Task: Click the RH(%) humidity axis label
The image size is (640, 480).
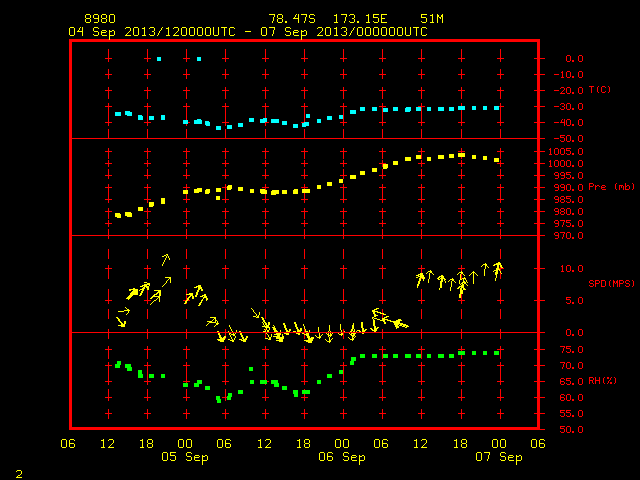Action: point(602,381)
